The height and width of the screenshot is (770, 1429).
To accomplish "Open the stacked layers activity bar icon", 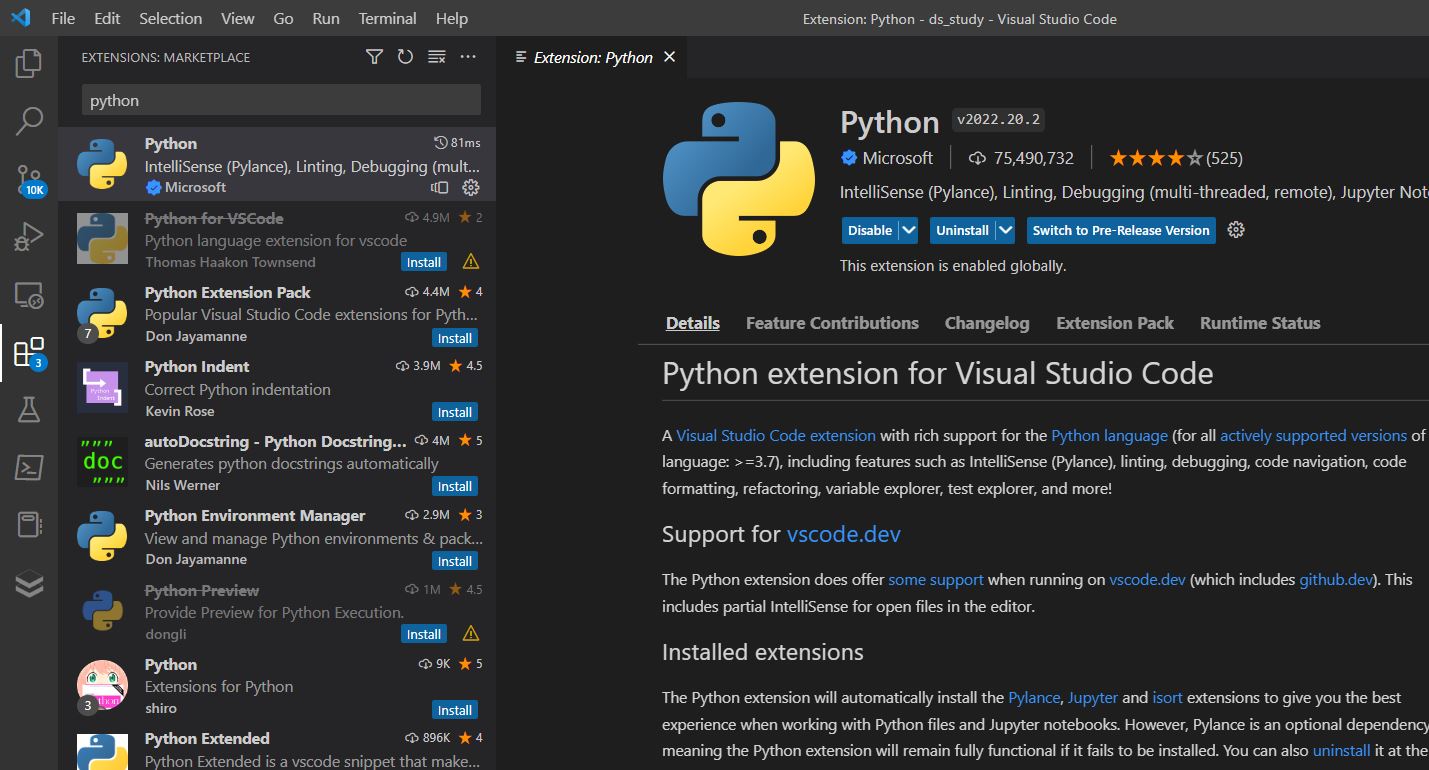I will click(29, 583).
